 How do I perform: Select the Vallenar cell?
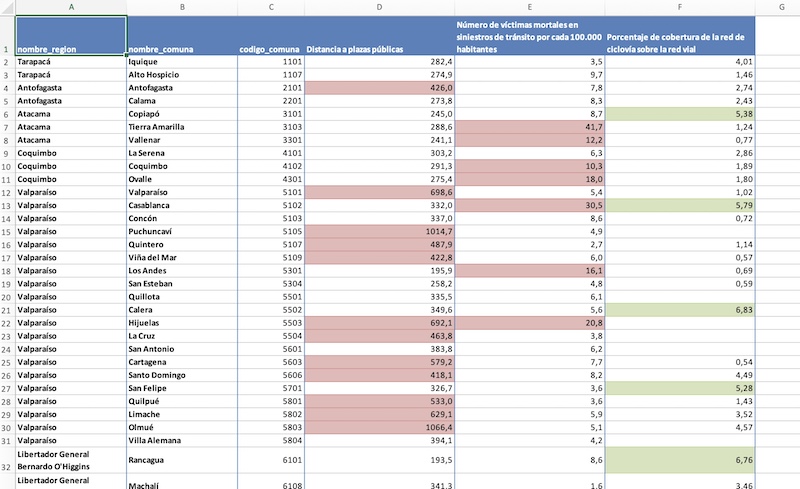182,140
